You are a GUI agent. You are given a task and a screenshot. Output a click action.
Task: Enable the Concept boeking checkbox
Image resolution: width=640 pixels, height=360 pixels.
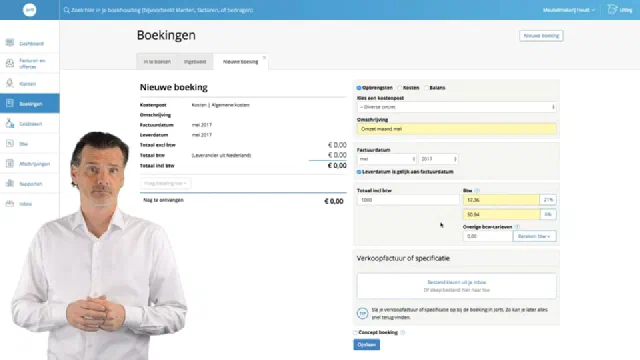pyautogui.click(x=356, y=332)
